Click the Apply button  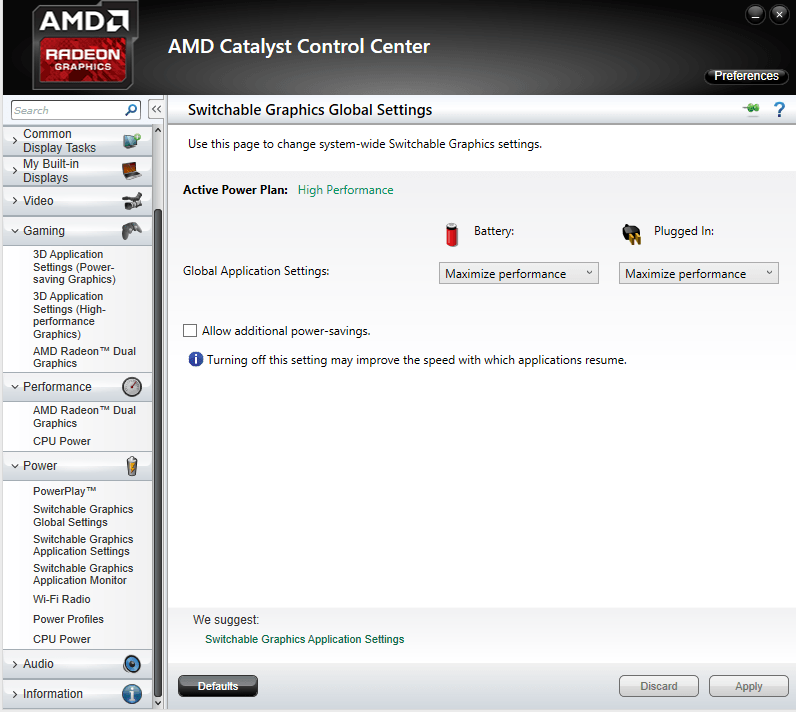coord(749,686)
